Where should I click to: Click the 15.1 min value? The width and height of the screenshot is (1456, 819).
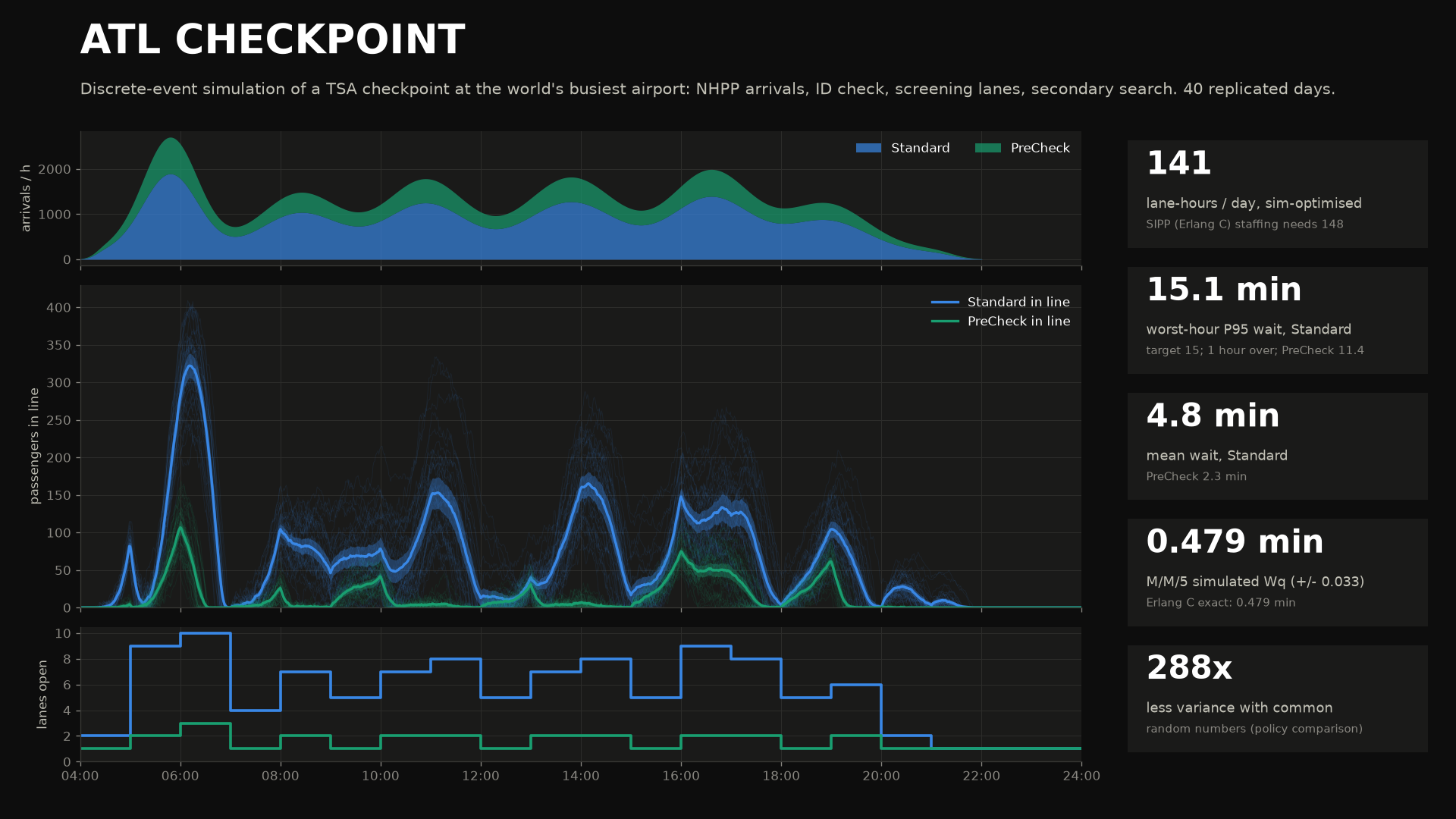pyautogui.click(x=1224, y=290)
